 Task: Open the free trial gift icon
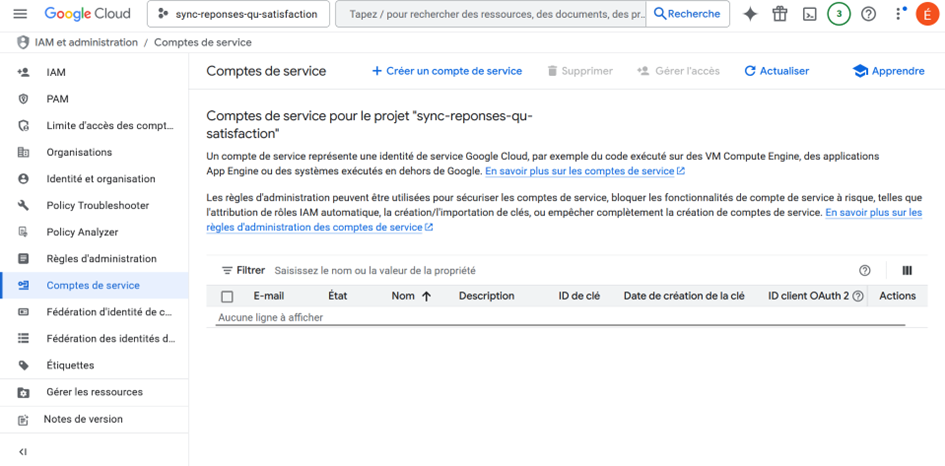pyautogui.click(x=780, y=14)
